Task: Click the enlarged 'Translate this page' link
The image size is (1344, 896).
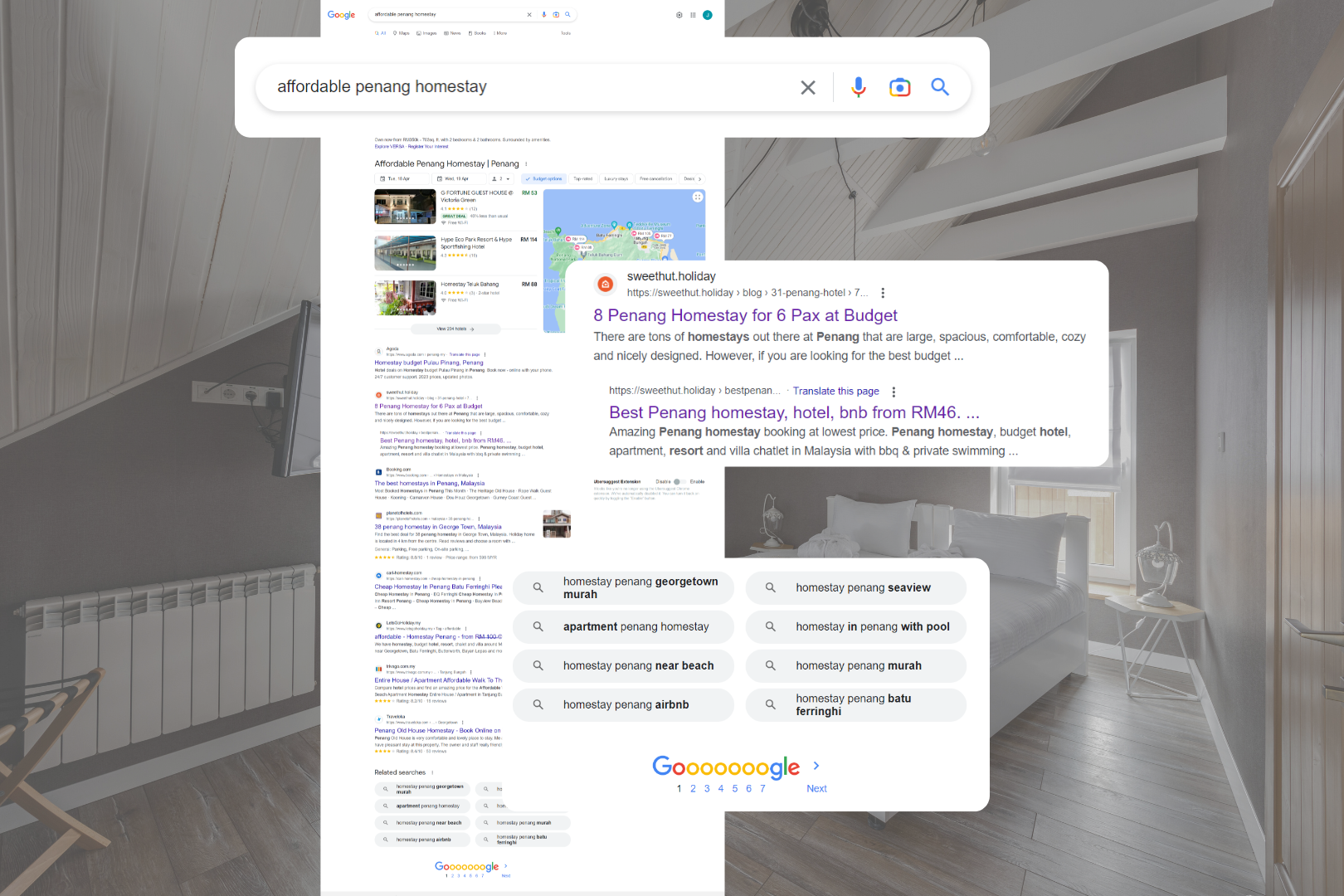Action: coord(835,391)
